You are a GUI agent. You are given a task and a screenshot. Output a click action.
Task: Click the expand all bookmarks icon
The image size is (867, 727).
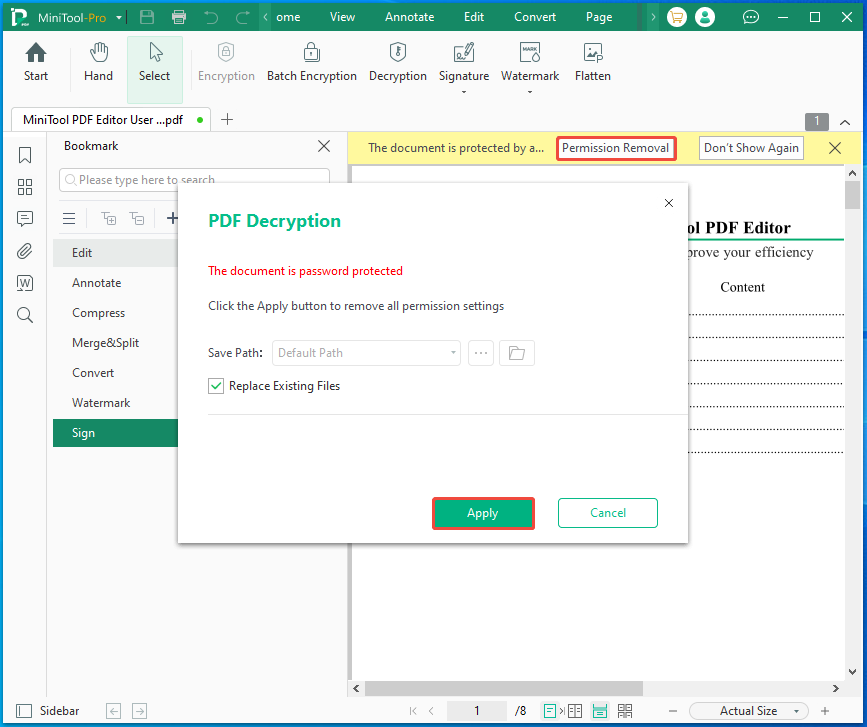[109, 218]
